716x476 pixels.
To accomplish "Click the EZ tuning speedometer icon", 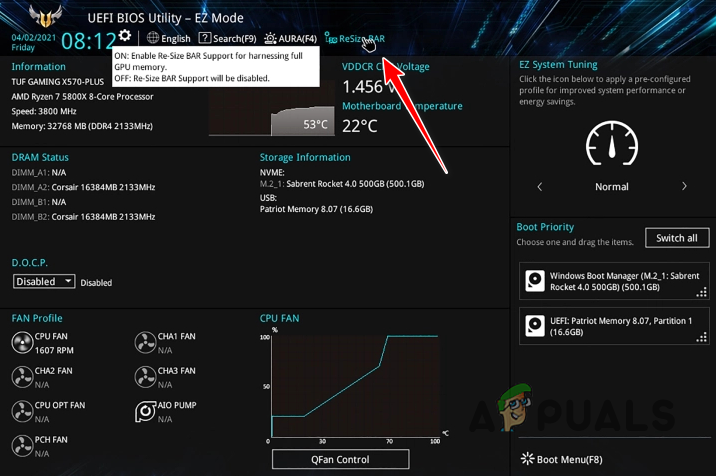I will [612, 144].
